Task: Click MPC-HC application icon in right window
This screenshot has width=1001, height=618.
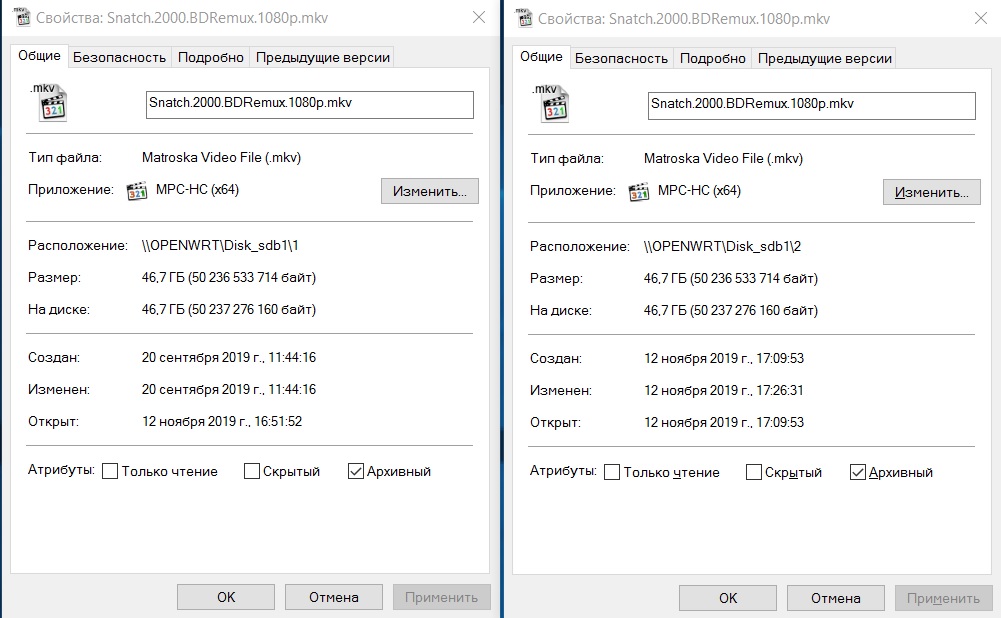Action: point(639,192)
